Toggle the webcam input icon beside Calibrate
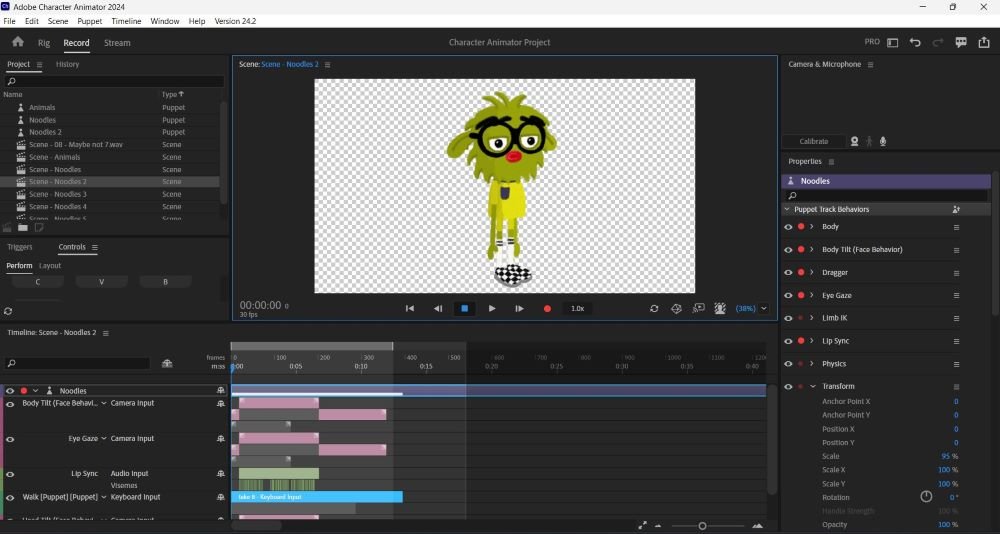Screen dimensions: 1000x534 (x=854, y=141)
